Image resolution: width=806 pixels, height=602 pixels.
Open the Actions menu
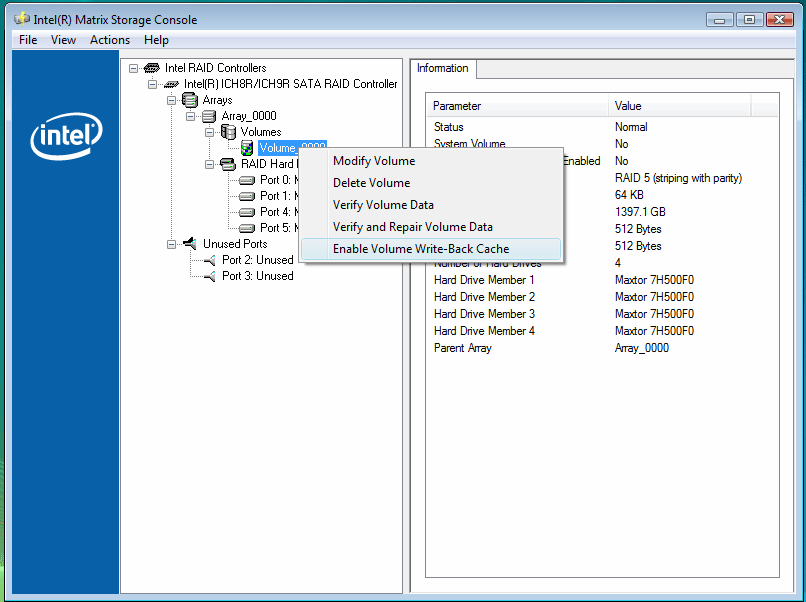[110, 40]
